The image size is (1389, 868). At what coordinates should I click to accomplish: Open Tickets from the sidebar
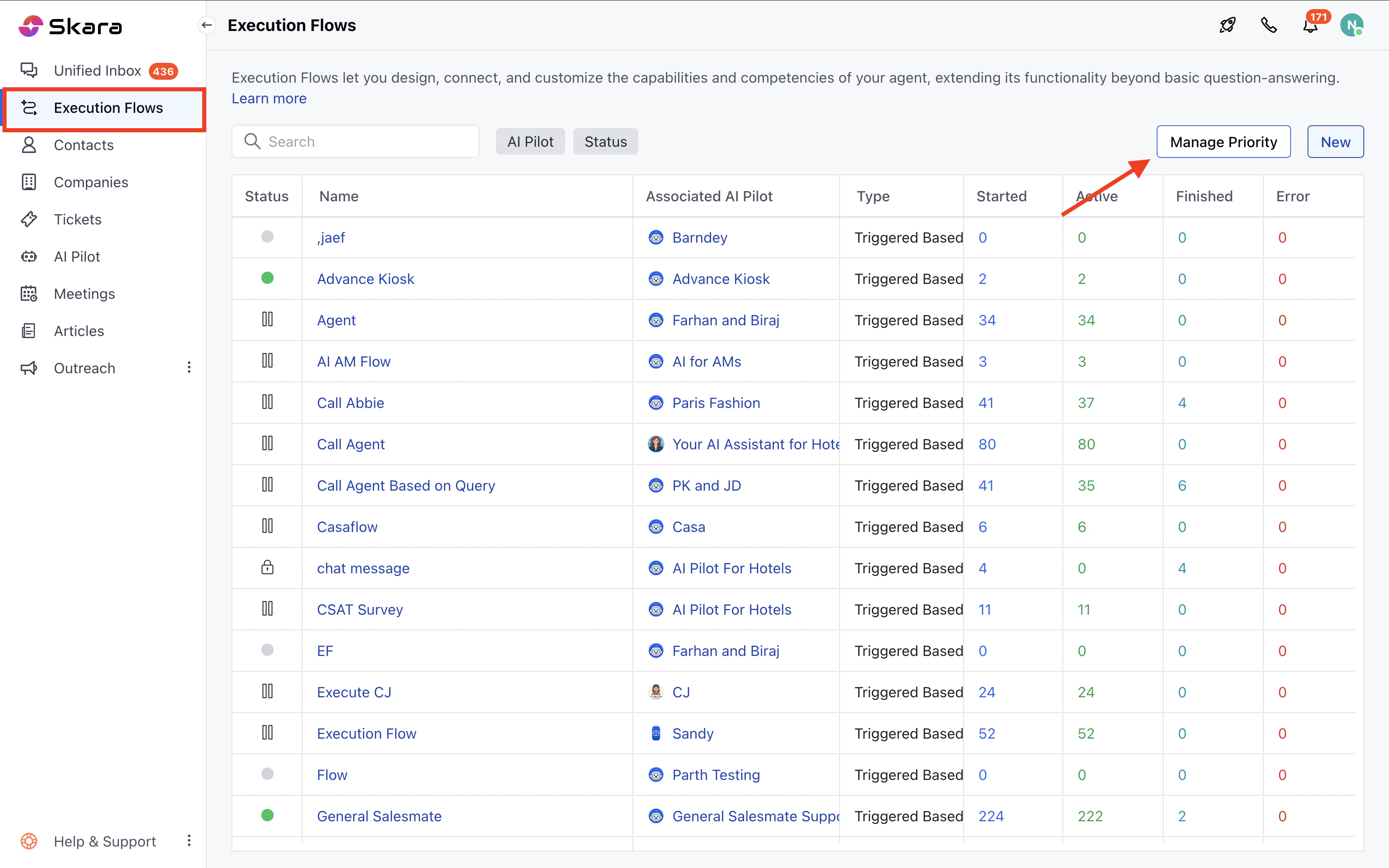(x=77, y=219)
